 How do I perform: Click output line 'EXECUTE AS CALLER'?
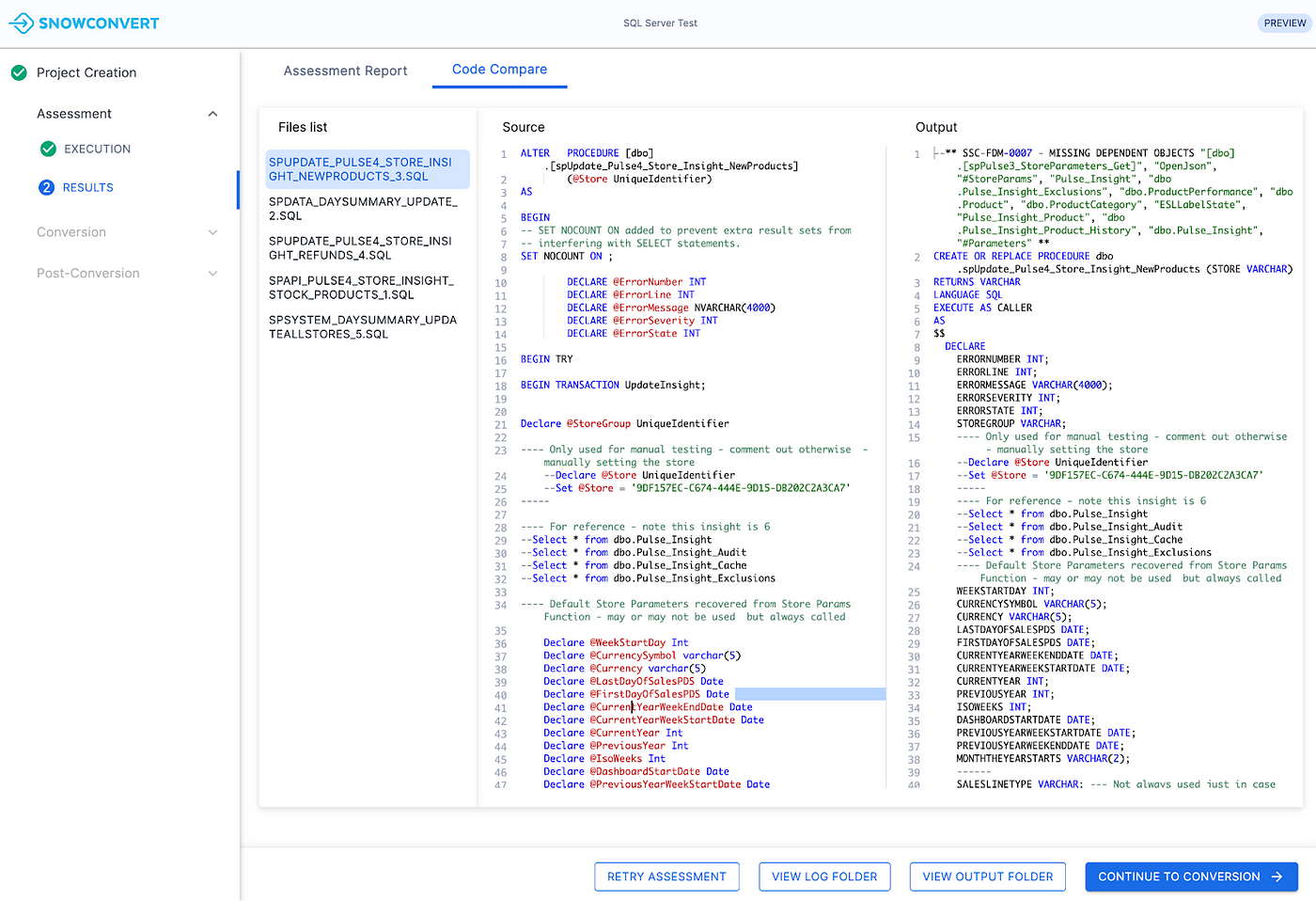[x=982, y=308]
